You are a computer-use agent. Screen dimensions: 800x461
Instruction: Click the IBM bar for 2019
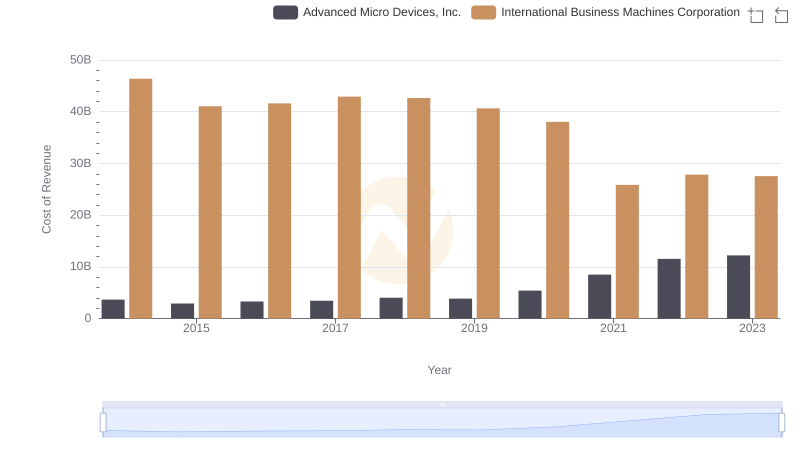(488, 213)
